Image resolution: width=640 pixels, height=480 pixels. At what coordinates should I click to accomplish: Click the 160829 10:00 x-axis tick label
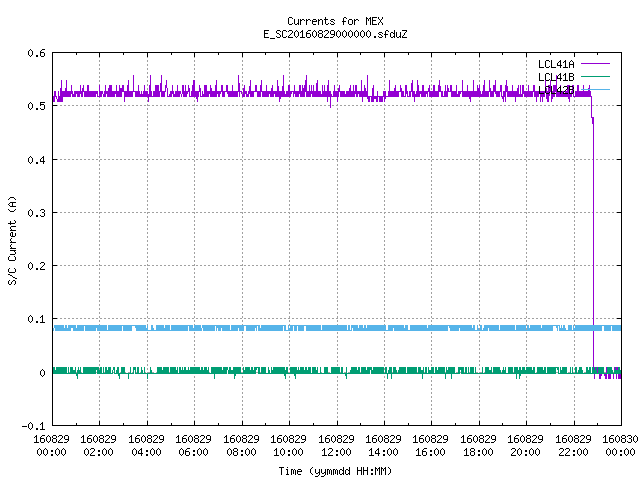pos(288,445)
